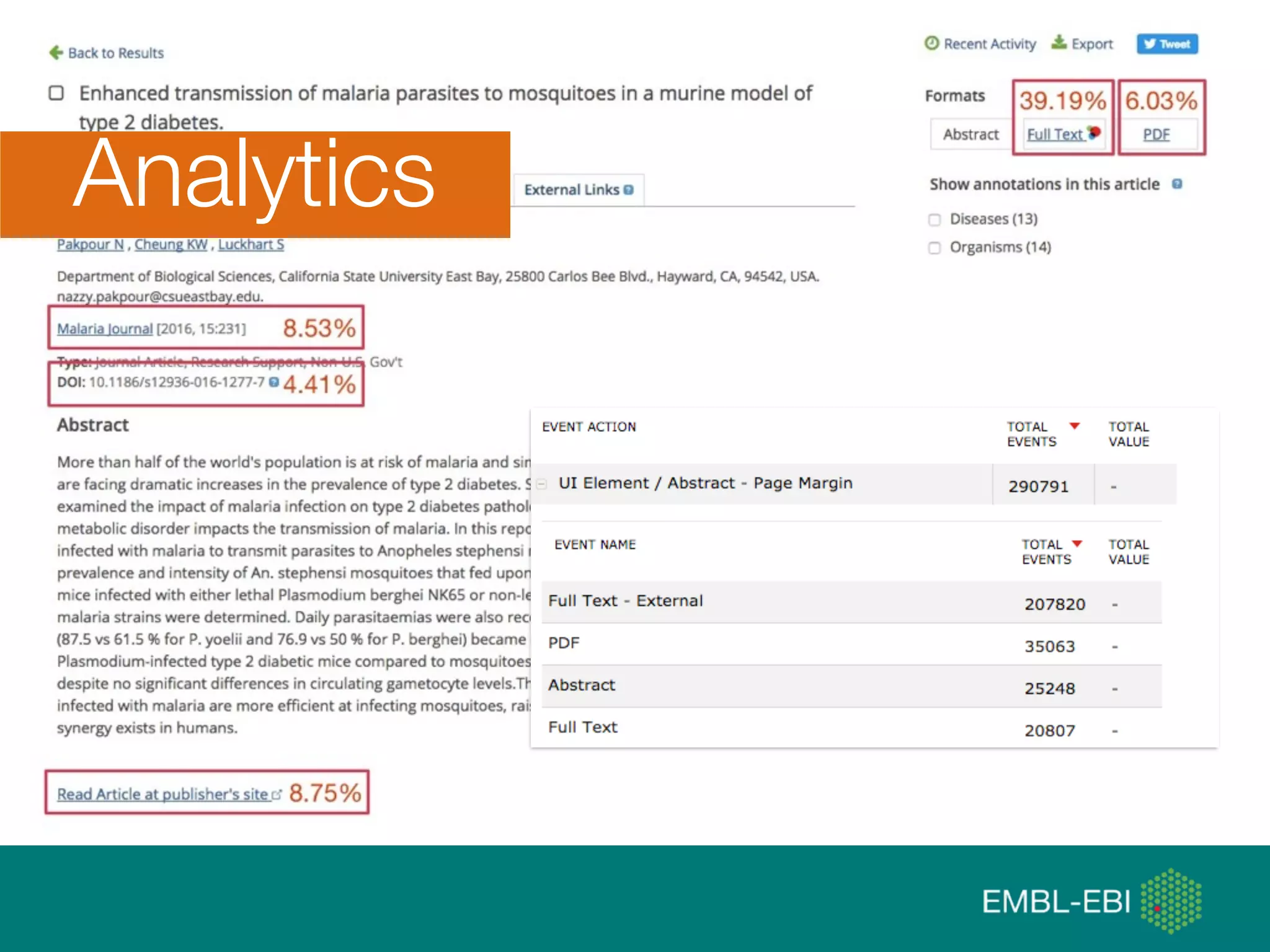Enable Diseases (13) annotations
Viewport: 1270px width, 952px height.
pyautogui.click(x=935, y=219)
